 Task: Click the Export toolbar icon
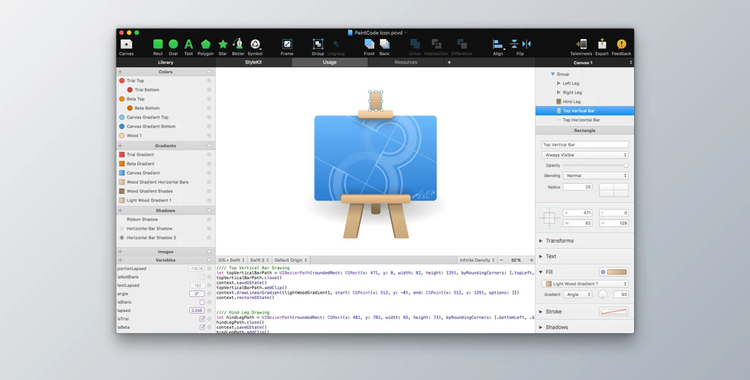[602, 47]
